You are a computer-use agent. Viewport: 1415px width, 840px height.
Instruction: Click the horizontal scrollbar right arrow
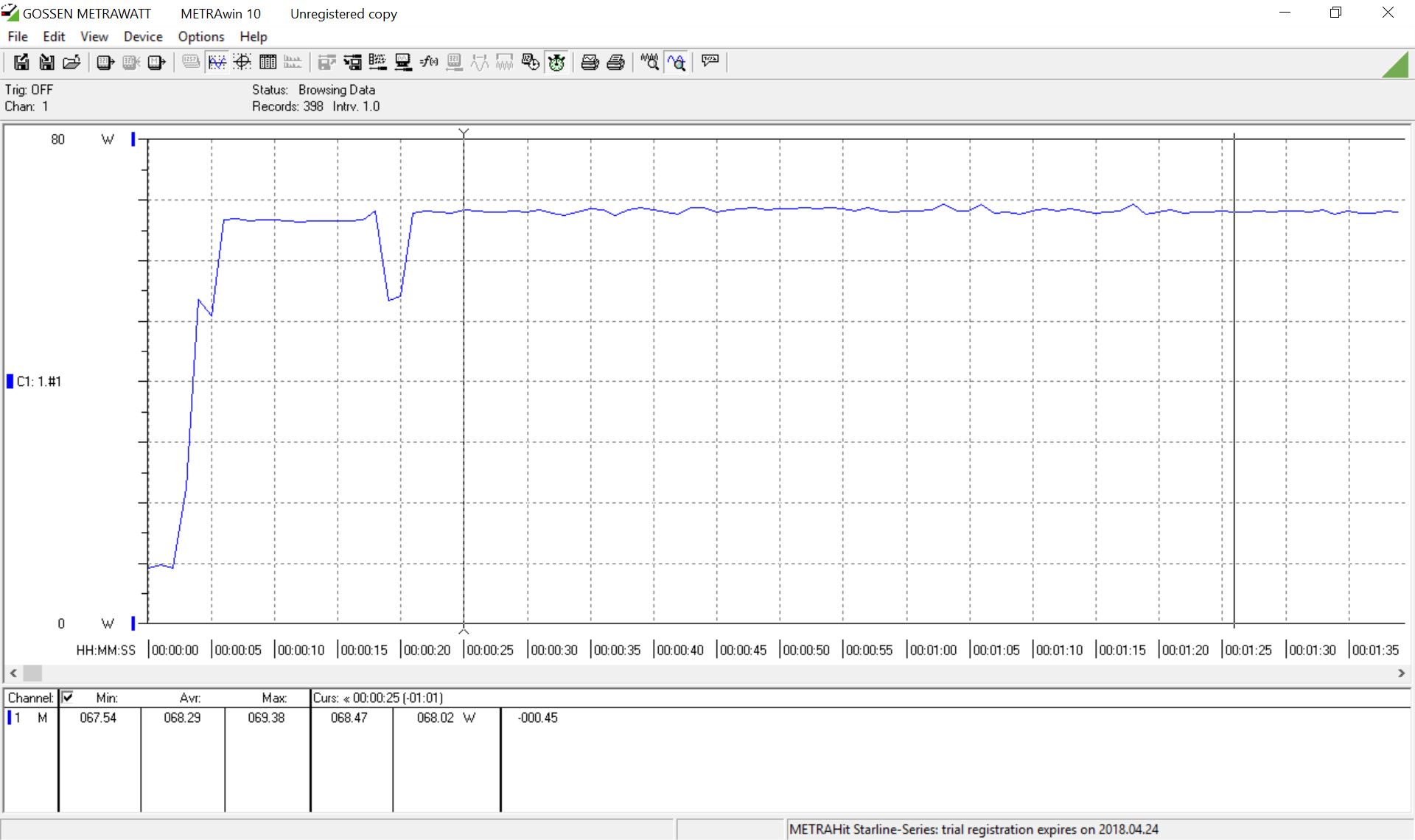1401,673
